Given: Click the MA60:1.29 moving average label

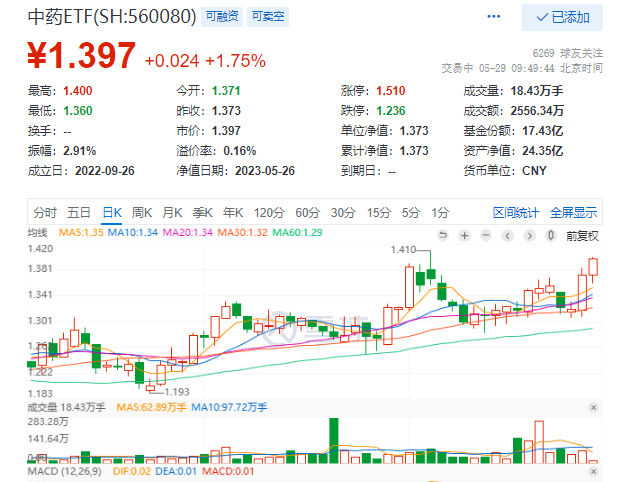Looking at the screenshot, I should tap(297, 233).
